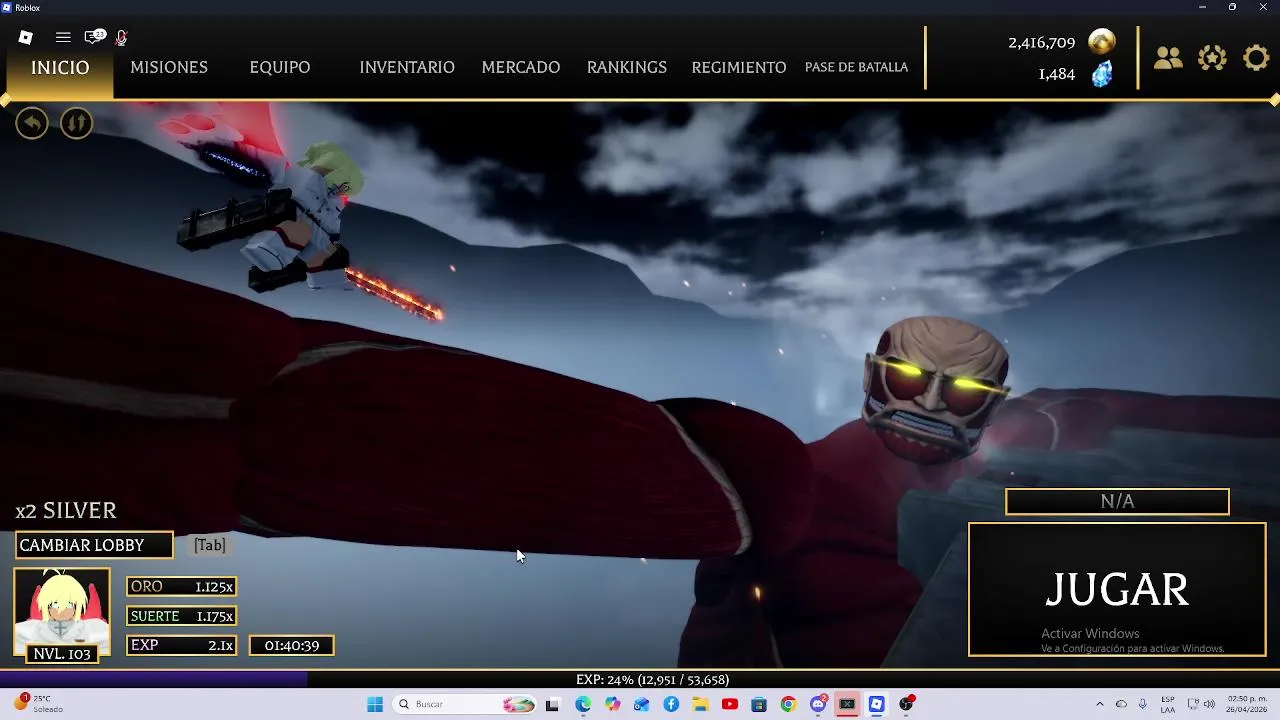
Task: Click the JUGAR play button
Action: click(x=1117, y=589)
